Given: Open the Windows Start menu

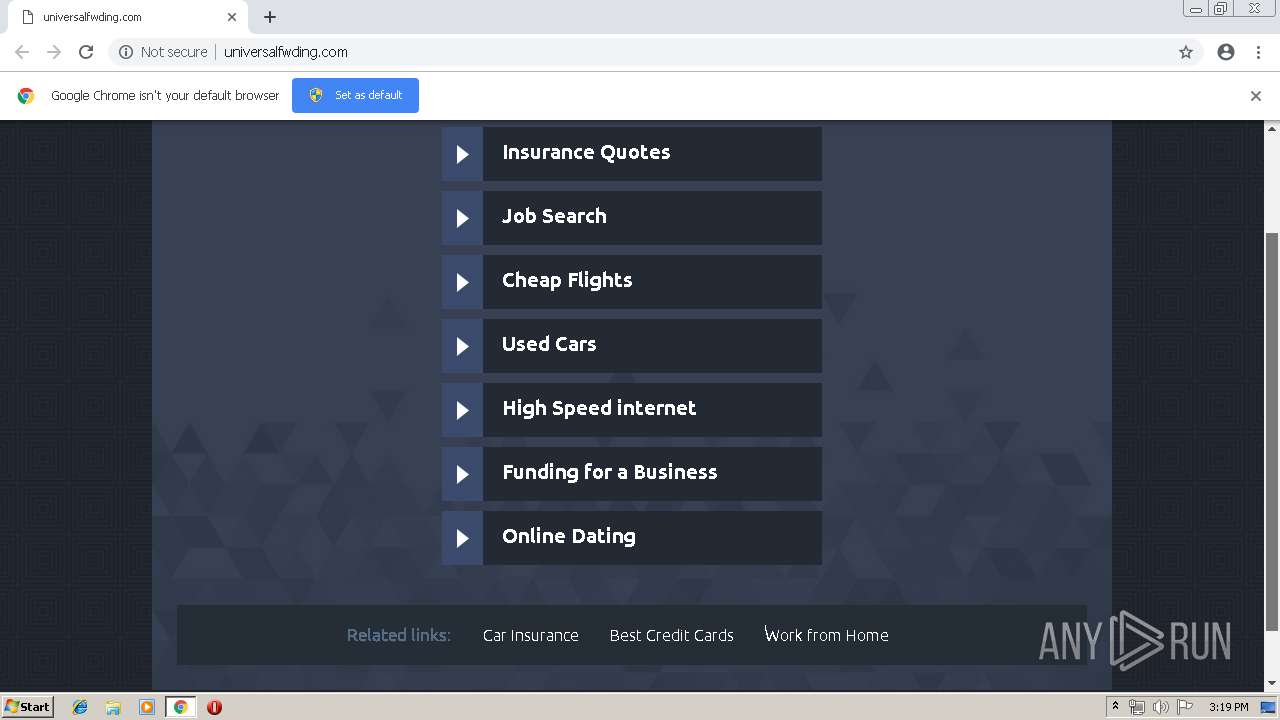Looking at the screenshot, I should coord(28,707).
